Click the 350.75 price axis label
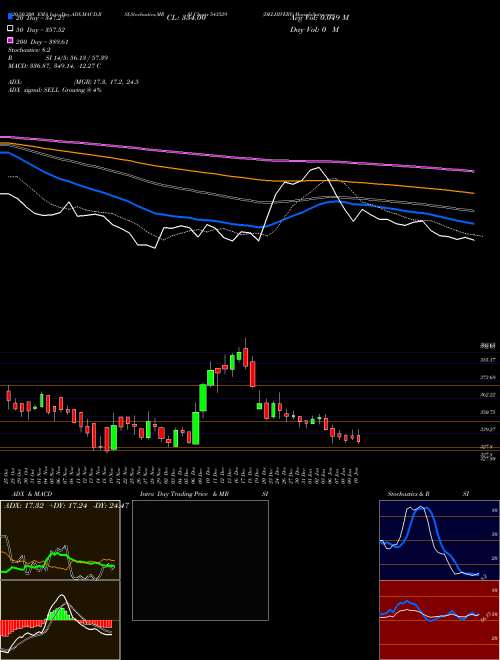The width and height of the screenshot is (500, 660). pyautogui.click(x=488, y=412)
